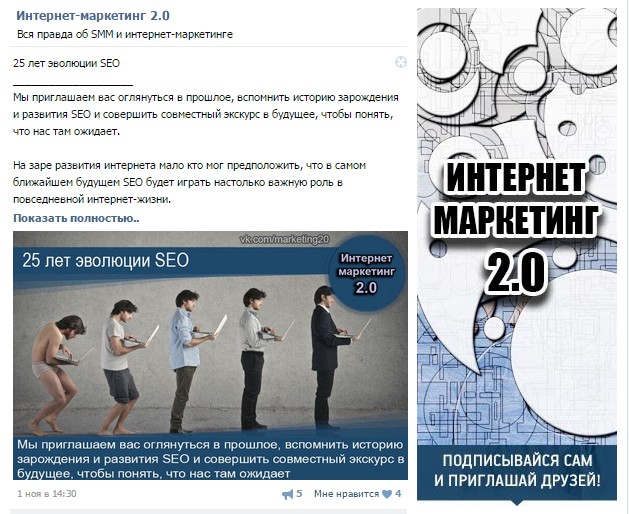The height and width of the screenshot is (514, 629).
Task: Click the like count number 4
Action: [398, 494]
